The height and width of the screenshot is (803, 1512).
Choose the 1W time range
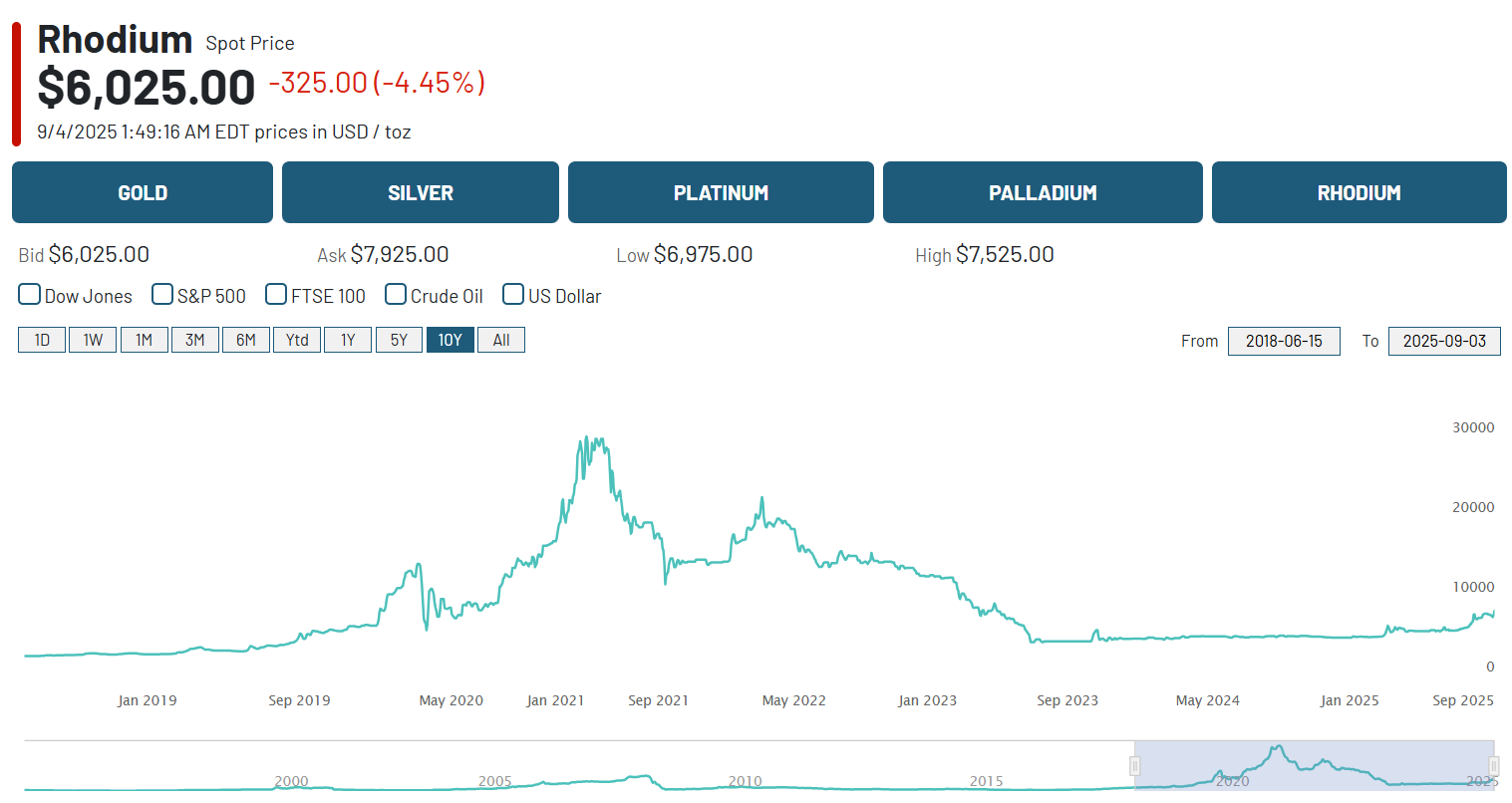tap(93, 340)
